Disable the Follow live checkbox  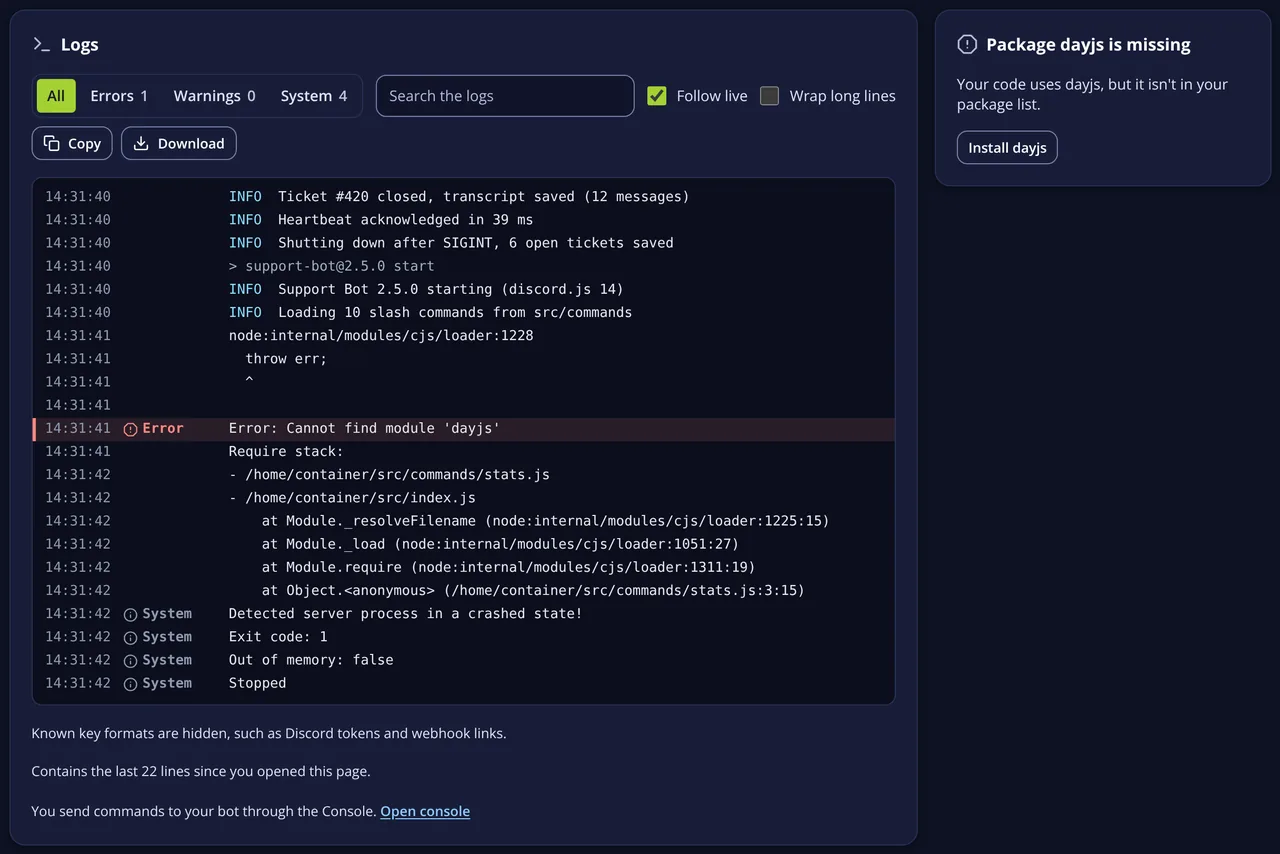pyautogui.click(x=657, y=96)
